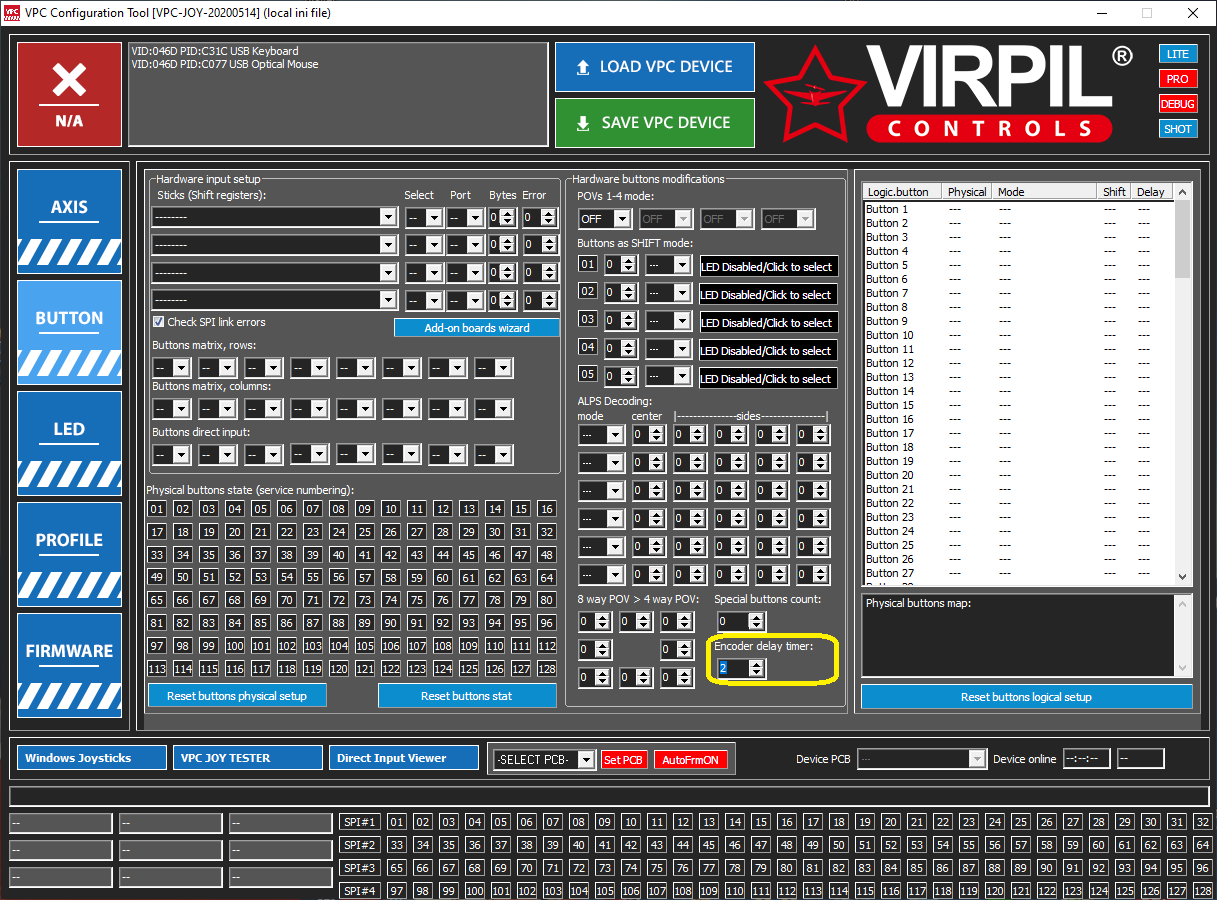Toggle AutoFrmON button
The height and width of the screenshot is (900, 1217).
coord(691,760)
